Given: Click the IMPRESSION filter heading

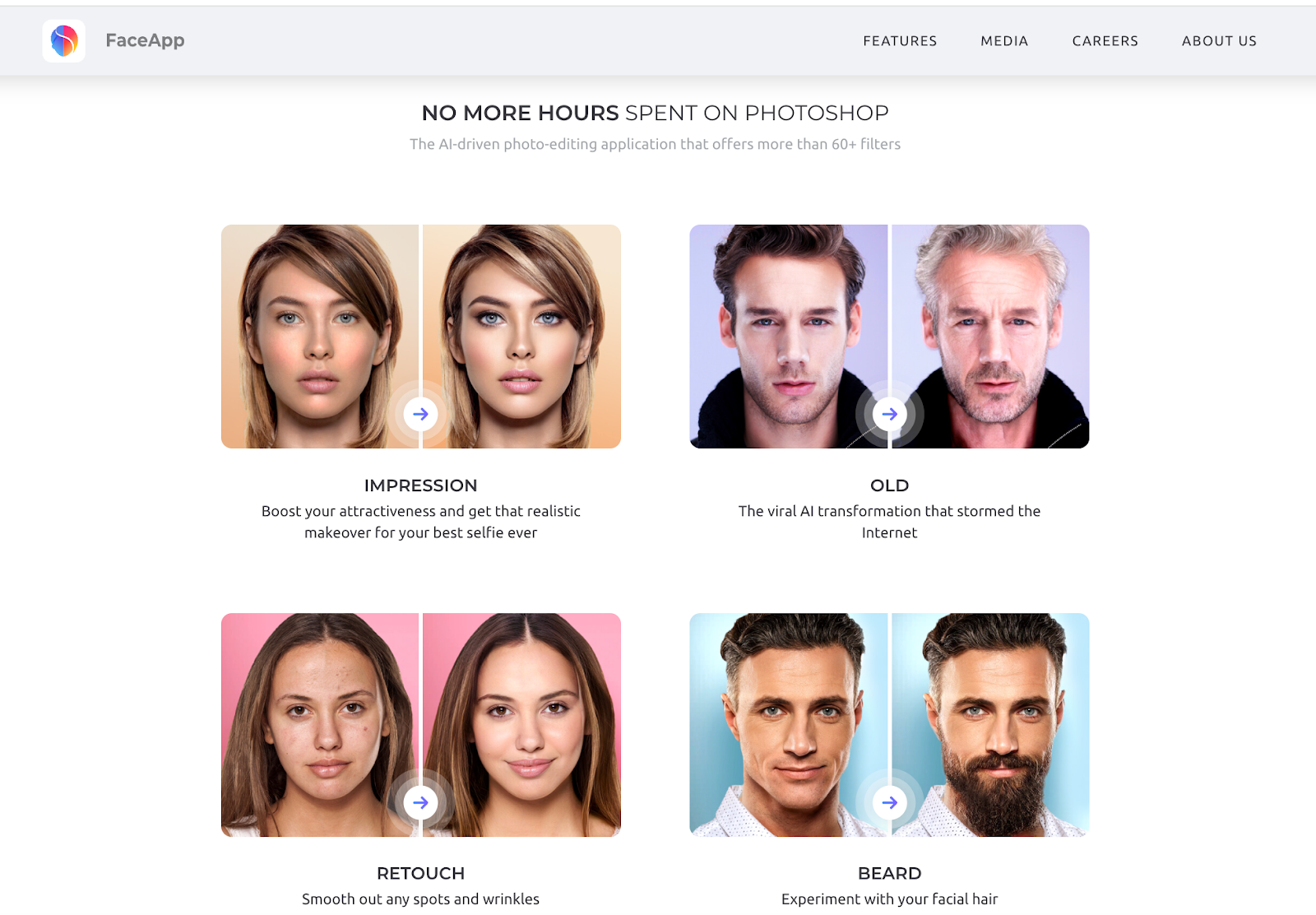Looking at the screenshot, I should pyautogui.click(x=420, y=485).
